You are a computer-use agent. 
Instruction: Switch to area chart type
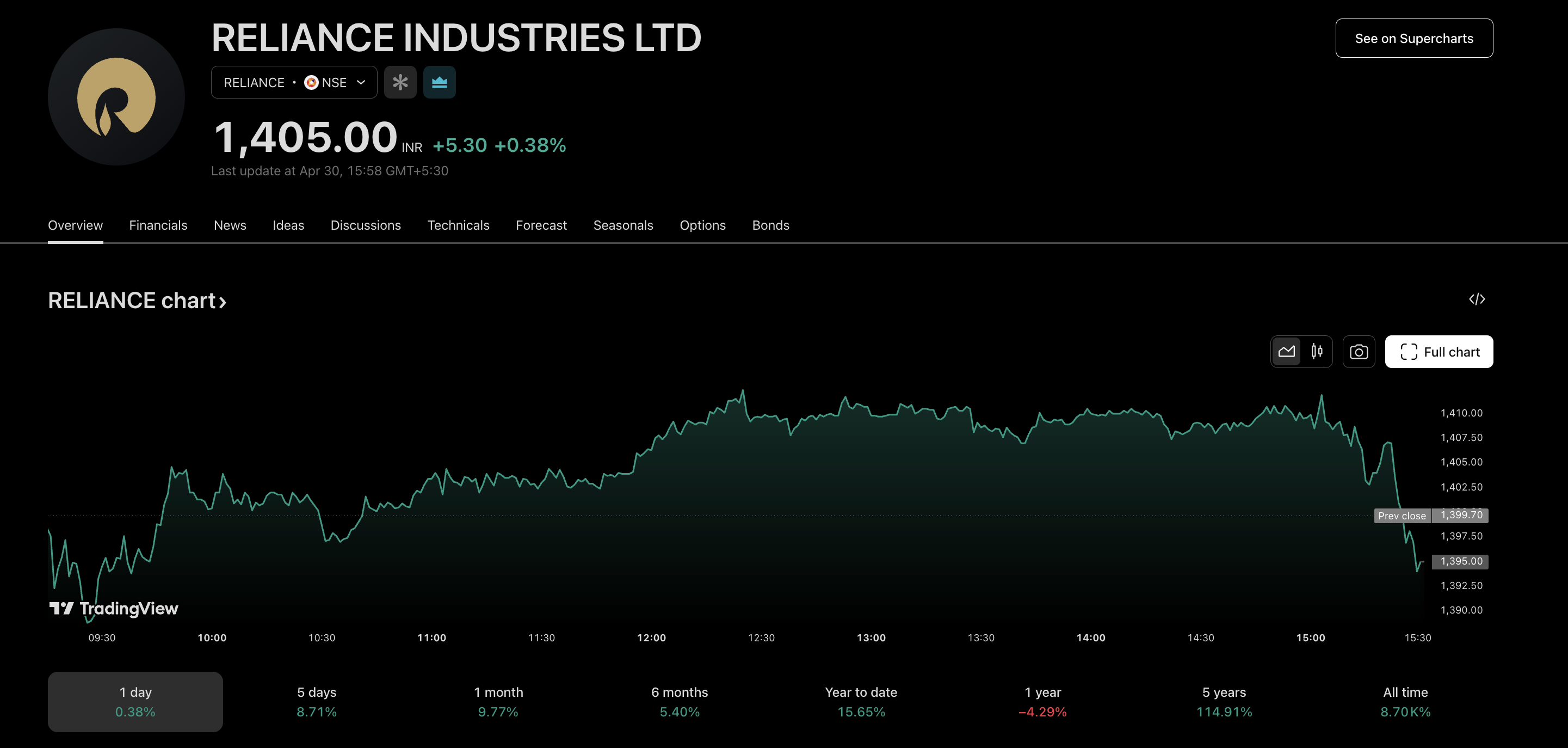(x=1286, y=352)
